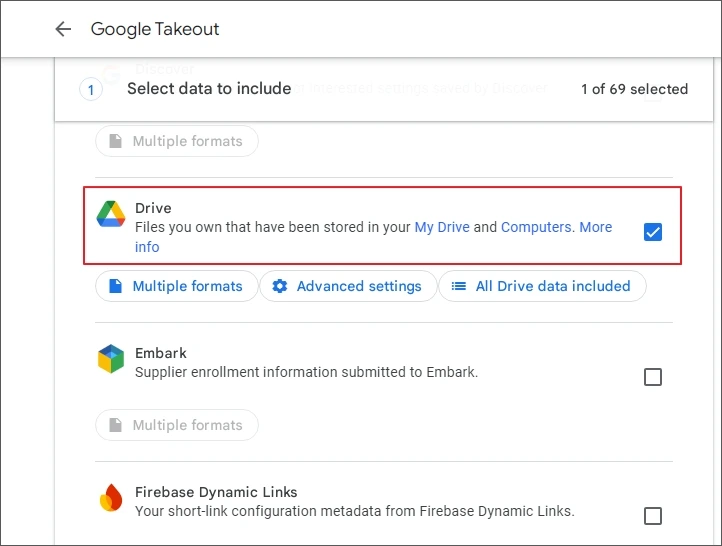Check the Embark checkbox

[x=652, y=377]
